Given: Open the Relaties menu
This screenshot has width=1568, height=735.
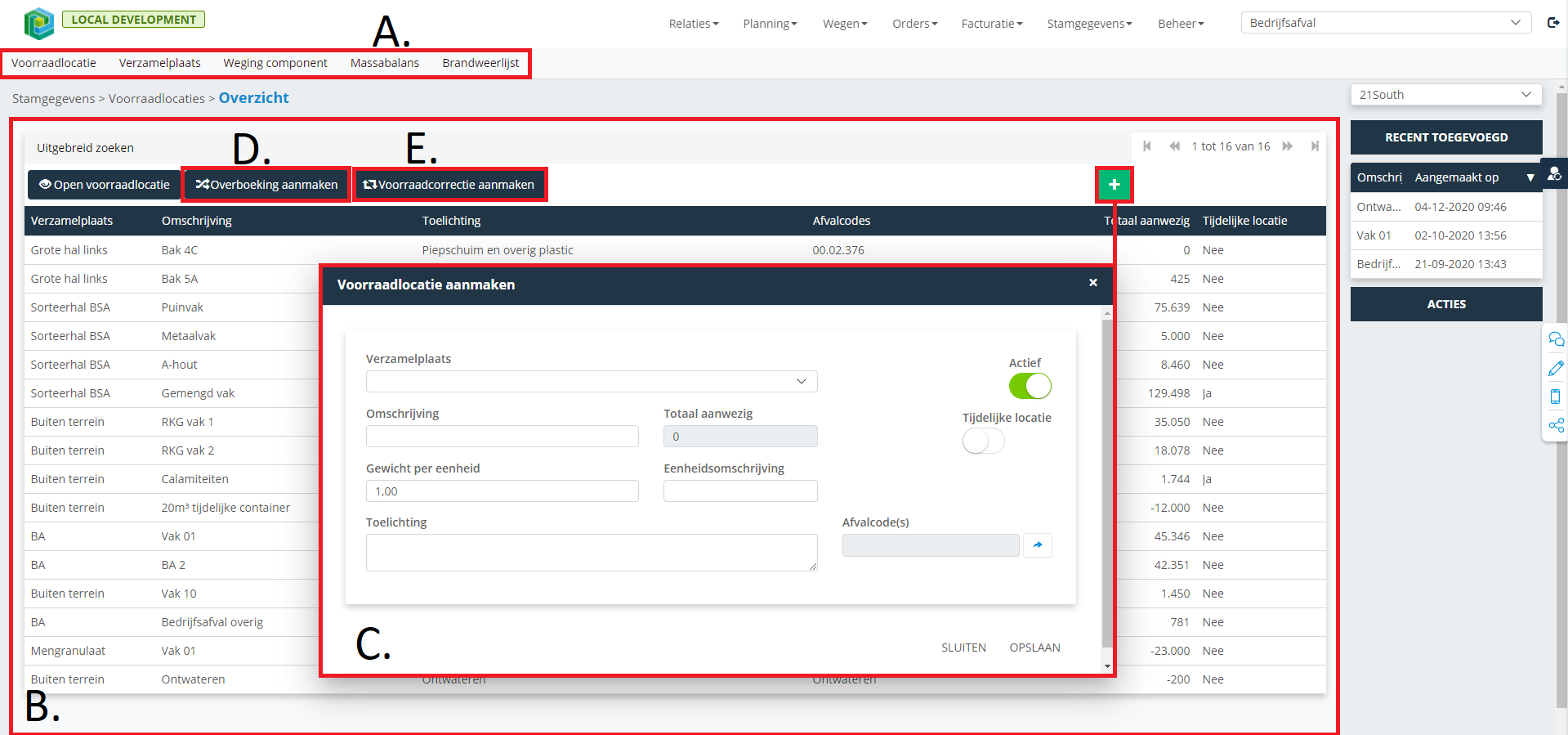Looking at the screenshot, I should tap(694, 24).
